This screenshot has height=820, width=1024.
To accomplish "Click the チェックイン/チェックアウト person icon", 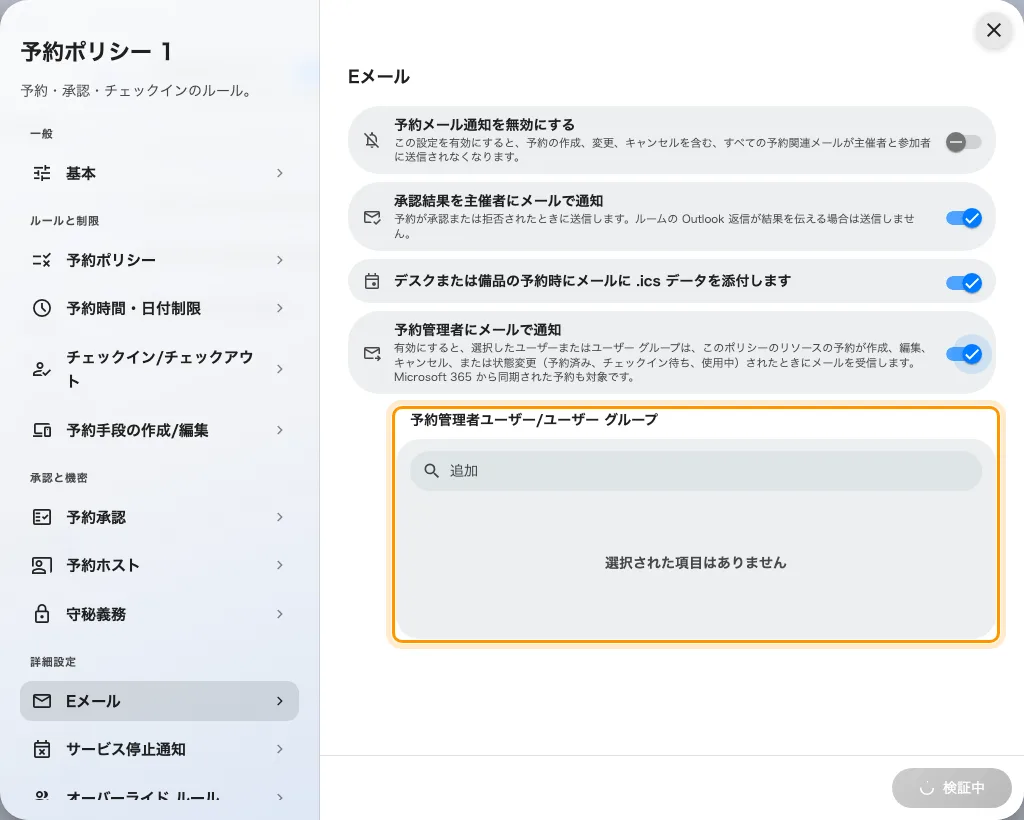I will (42, 369).
